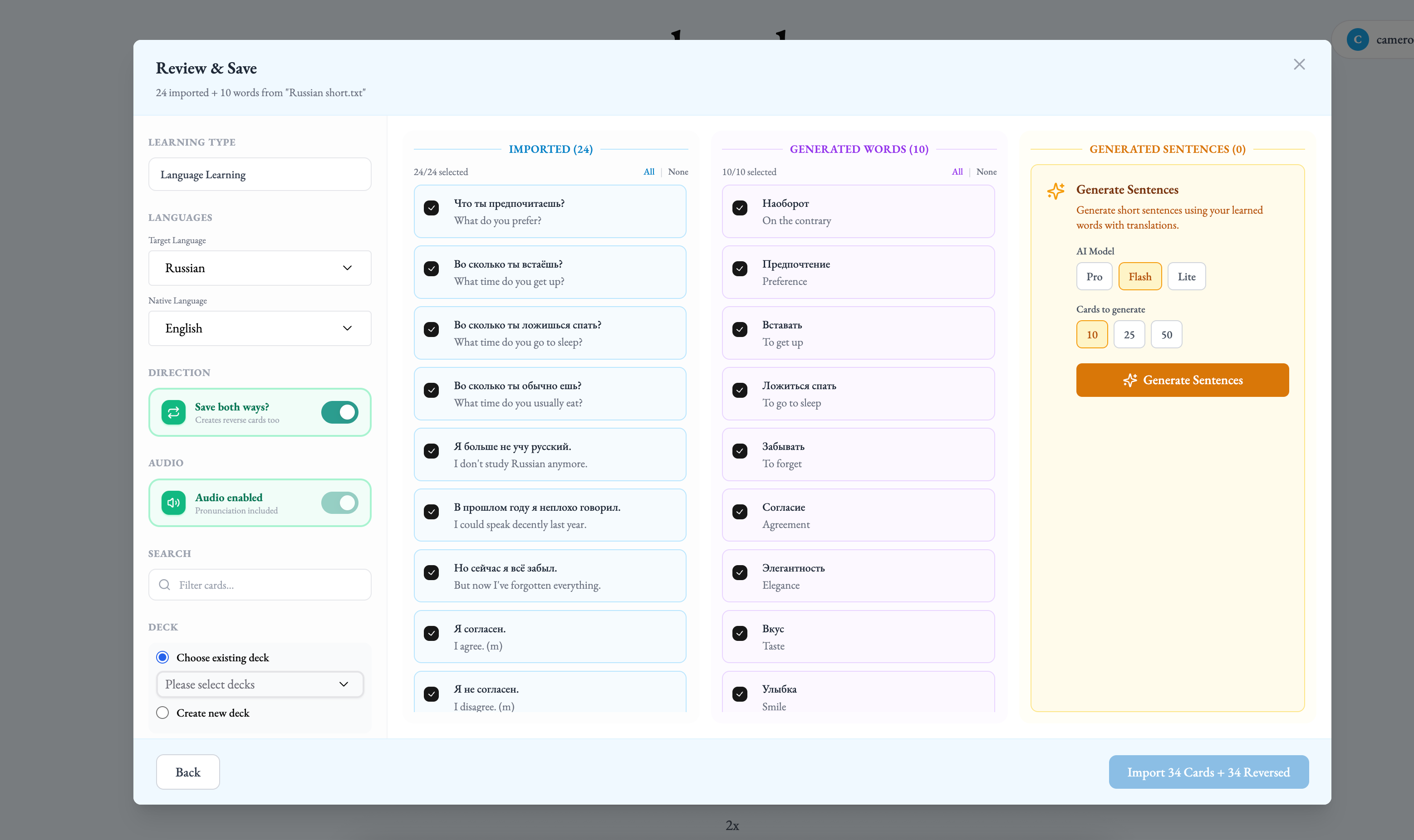Click the Back button
Image resolution: width=1414 pixels, height=840 pixels.
187,772
